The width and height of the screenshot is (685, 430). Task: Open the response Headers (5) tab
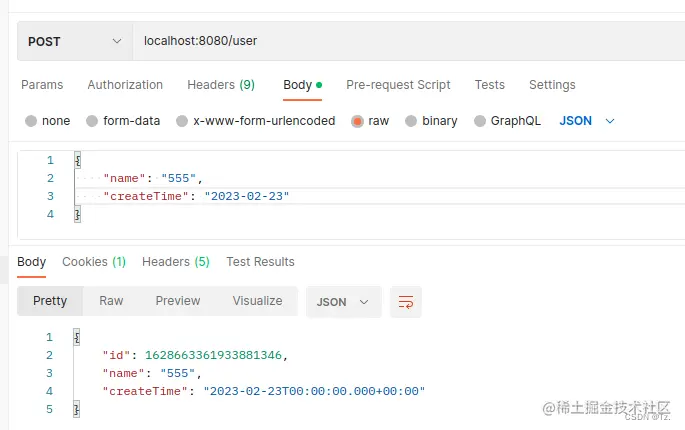(x=176, y=262)
